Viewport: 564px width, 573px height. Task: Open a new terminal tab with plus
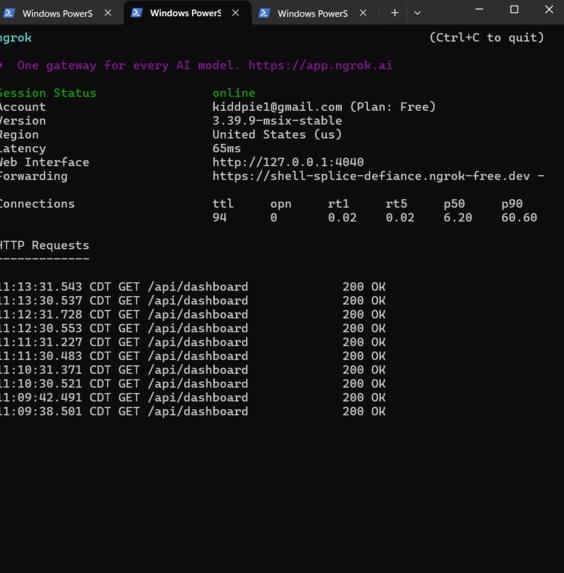(x=394, y=13)
